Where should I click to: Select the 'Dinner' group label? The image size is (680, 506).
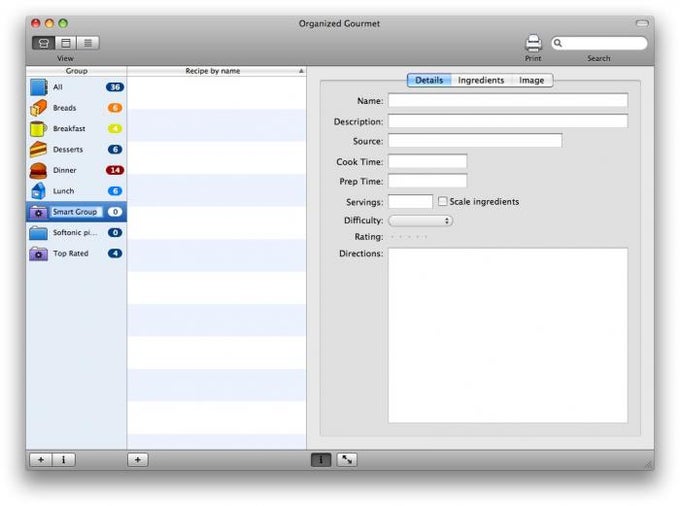point(65,170)
